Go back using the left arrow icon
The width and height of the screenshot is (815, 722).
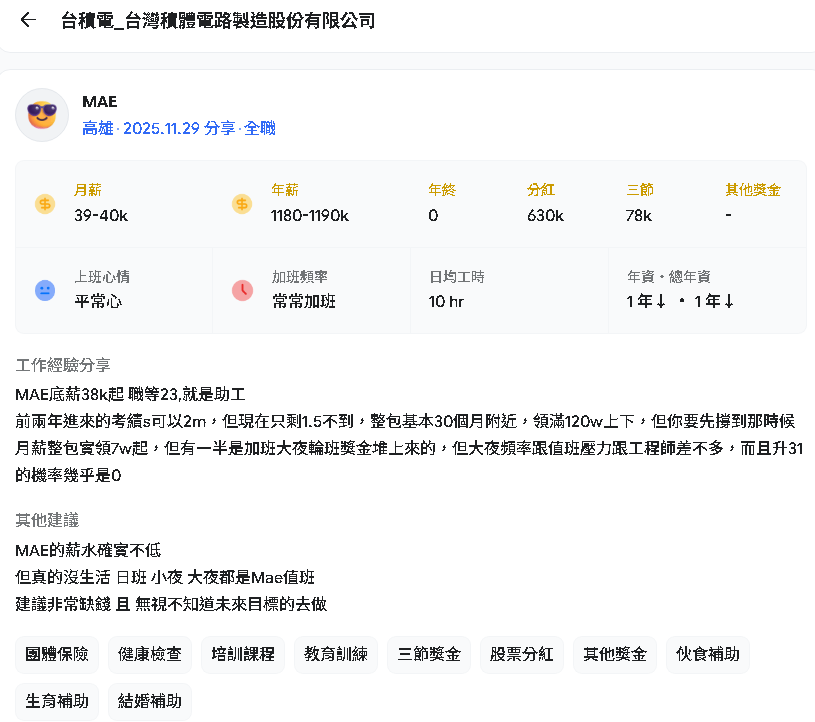(28, 20)
